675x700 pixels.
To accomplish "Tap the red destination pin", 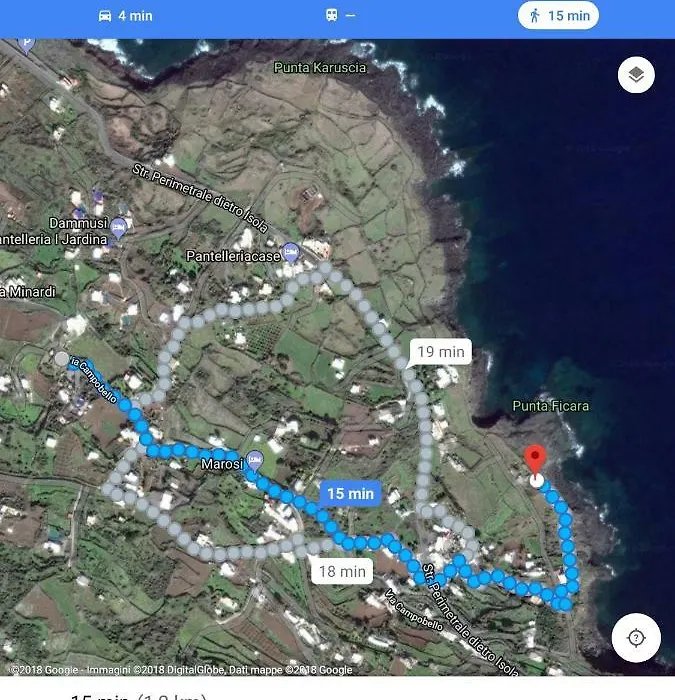I will click(535, 459).
